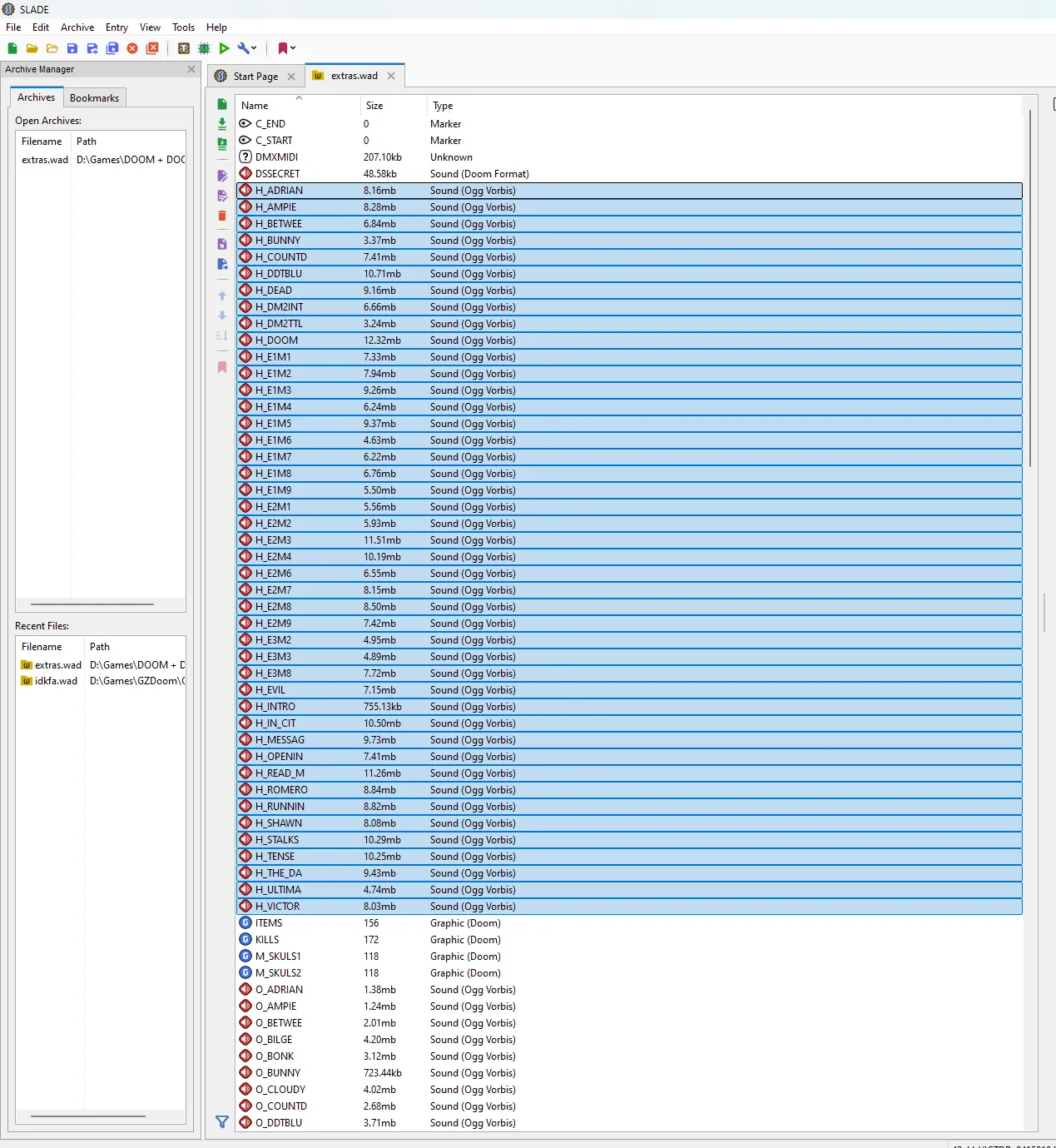Switch to the Start Page tab
The width and height of the screenshot is (1056, 1148).
point(255,77)
